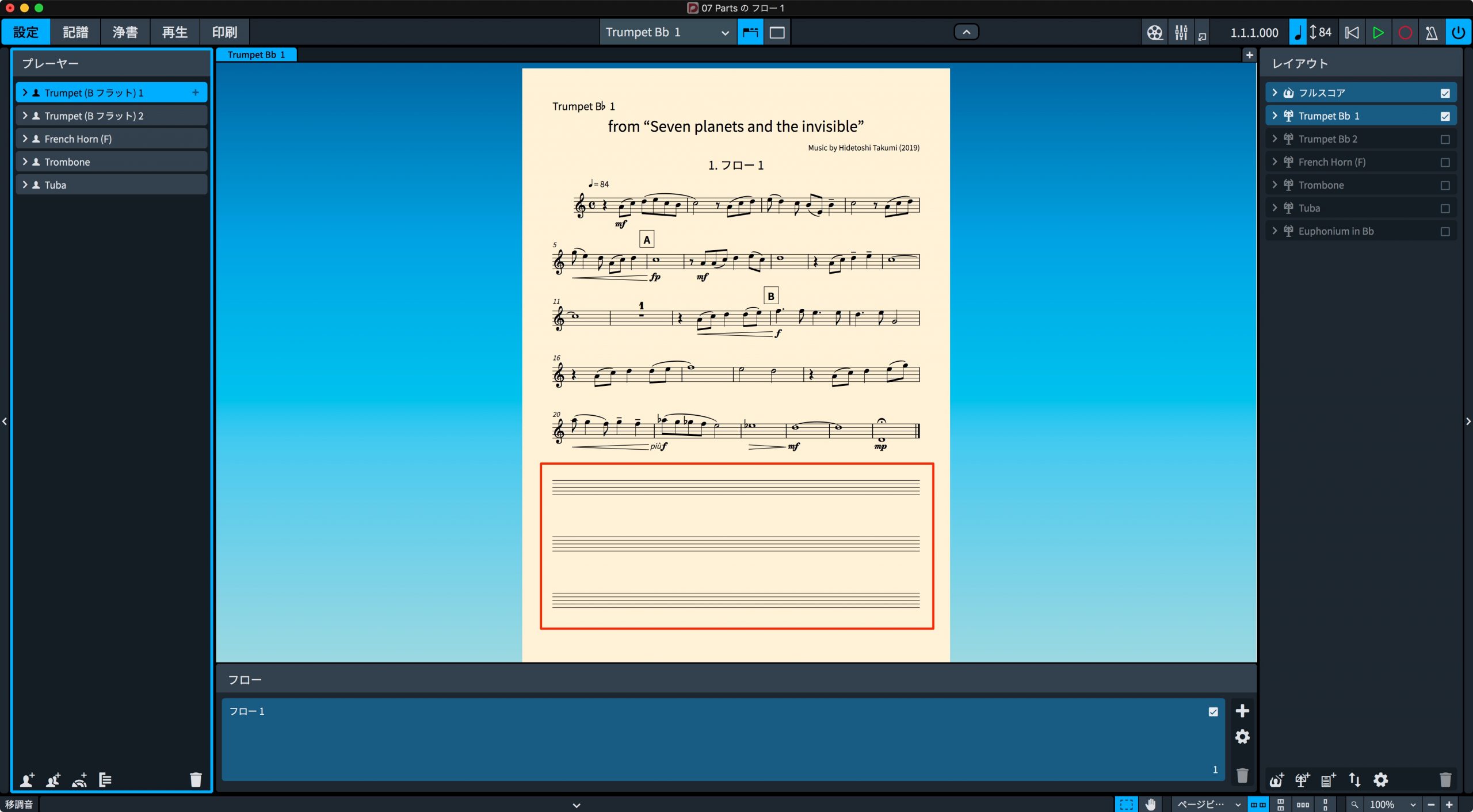Expand the Trombone player disclosure arrow

[x=25, y=162]
